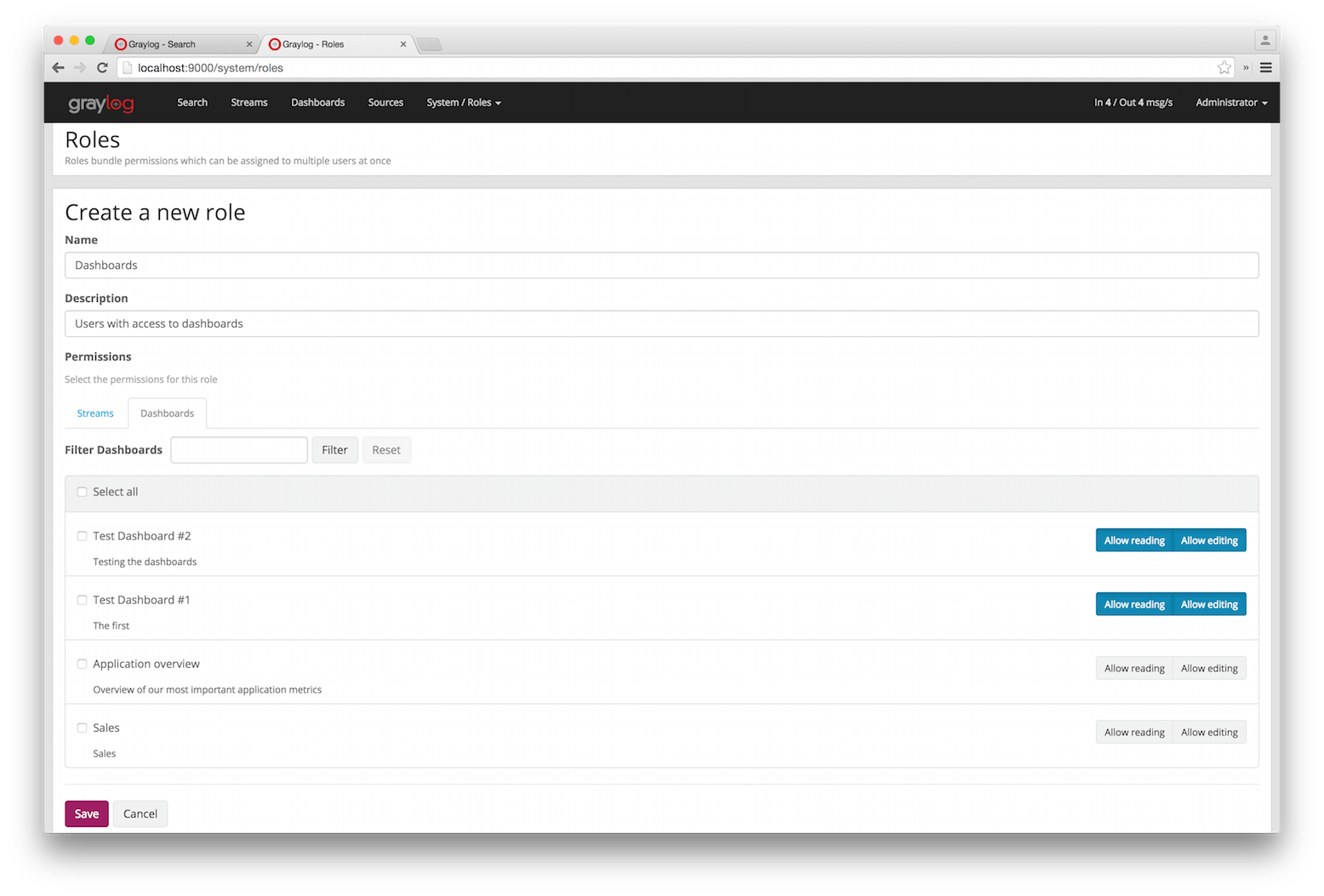This screenshot has height=896, width=1324.
Task: Check the Select all checkbox
Action: click(82, 492)
